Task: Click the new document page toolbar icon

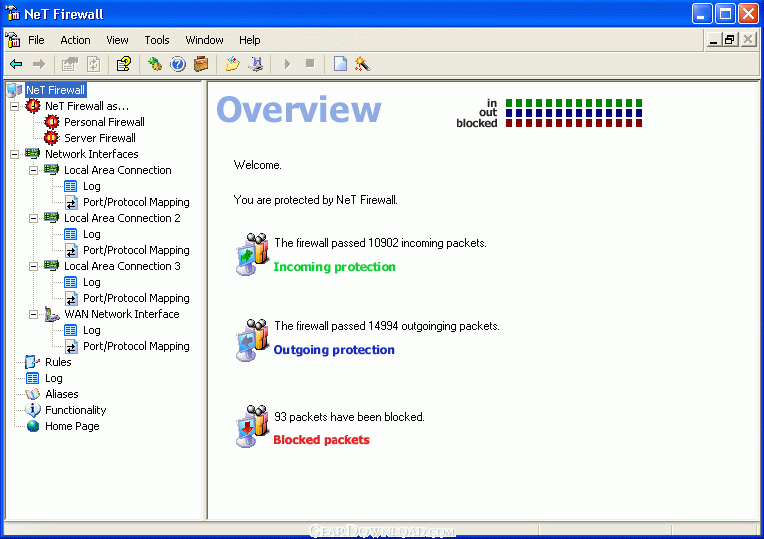Action: tap(340, 64)
